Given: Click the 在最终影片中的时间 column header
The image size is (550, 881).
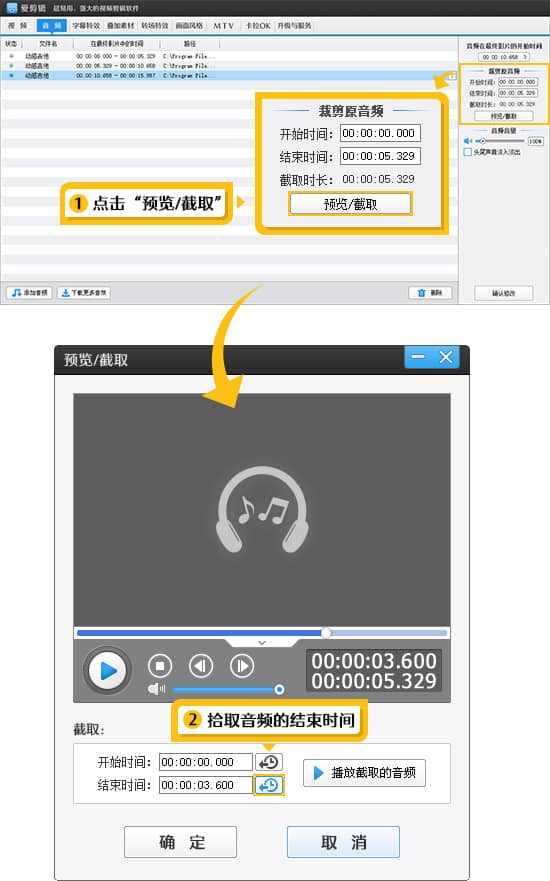Looking at the screenshot, I should coord(117,44).
